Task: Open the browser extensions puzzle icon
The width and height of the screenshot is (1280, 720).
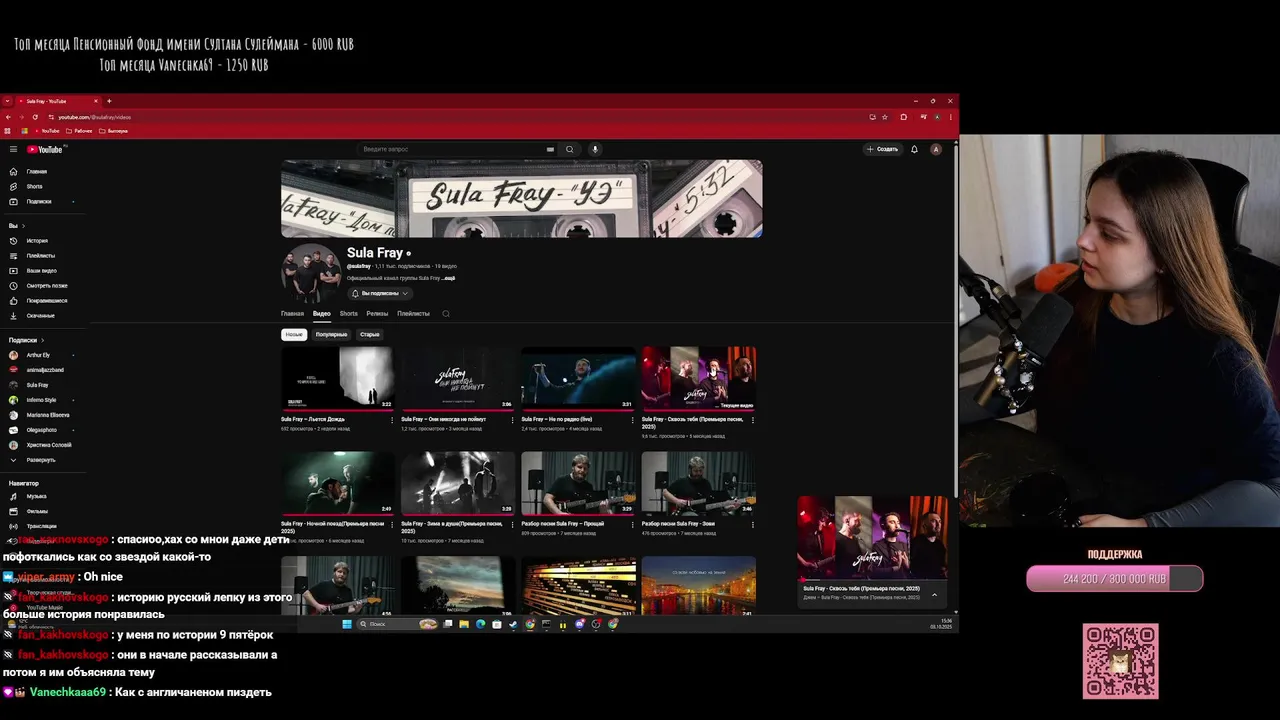Action: pos(903,117)
